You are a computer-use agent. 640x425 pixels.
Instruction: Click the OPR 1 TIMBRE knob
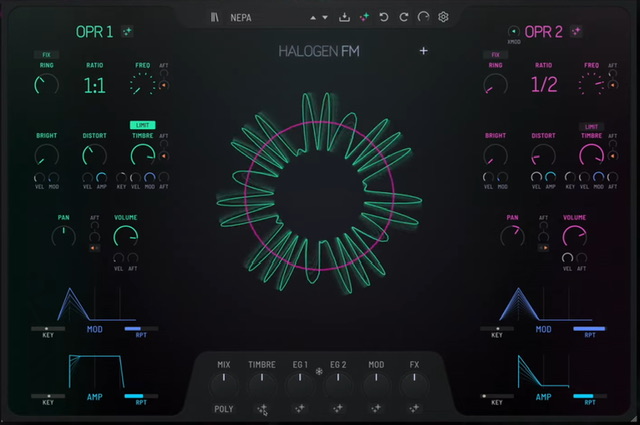click(x=142, y=156)
